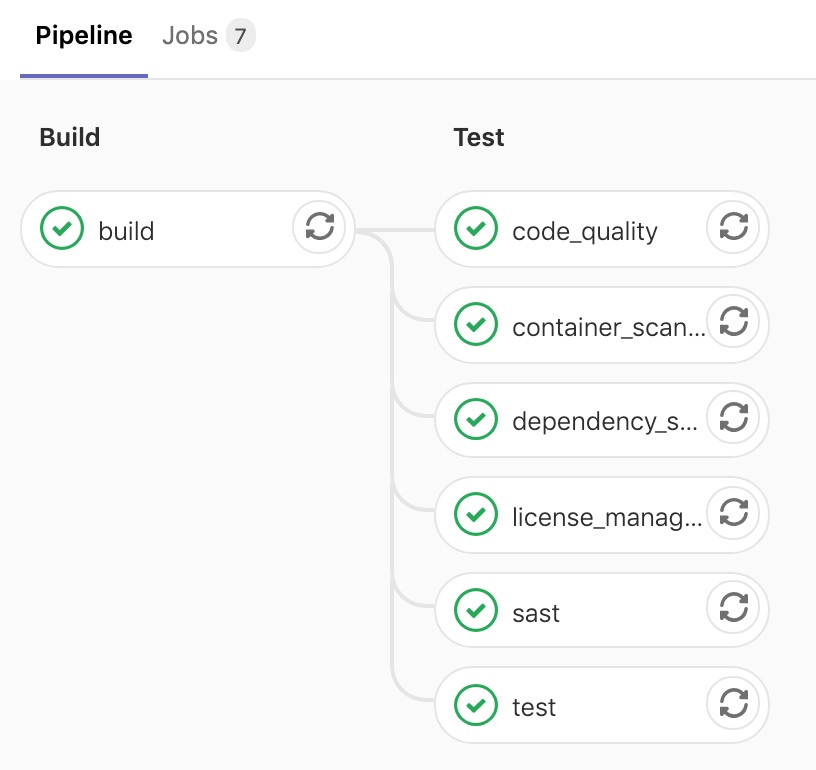Click the test job passed status icon

(x=476, y=704)
